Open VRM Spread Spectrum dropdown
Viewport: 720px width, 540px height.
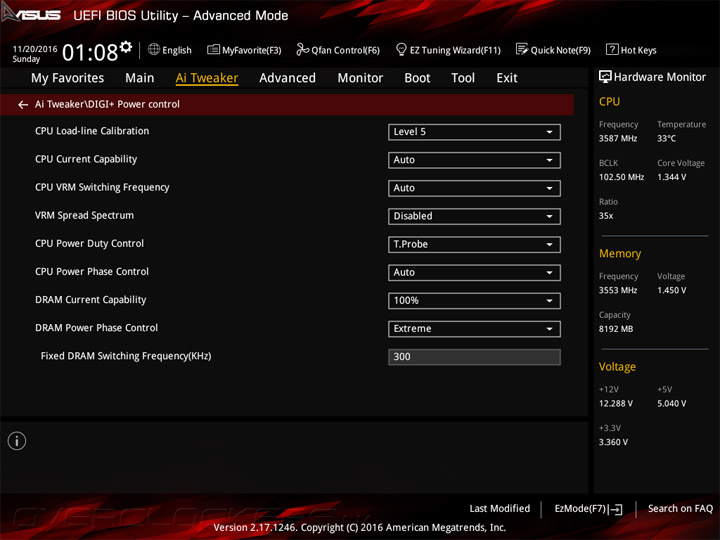[x=474, y=216]
